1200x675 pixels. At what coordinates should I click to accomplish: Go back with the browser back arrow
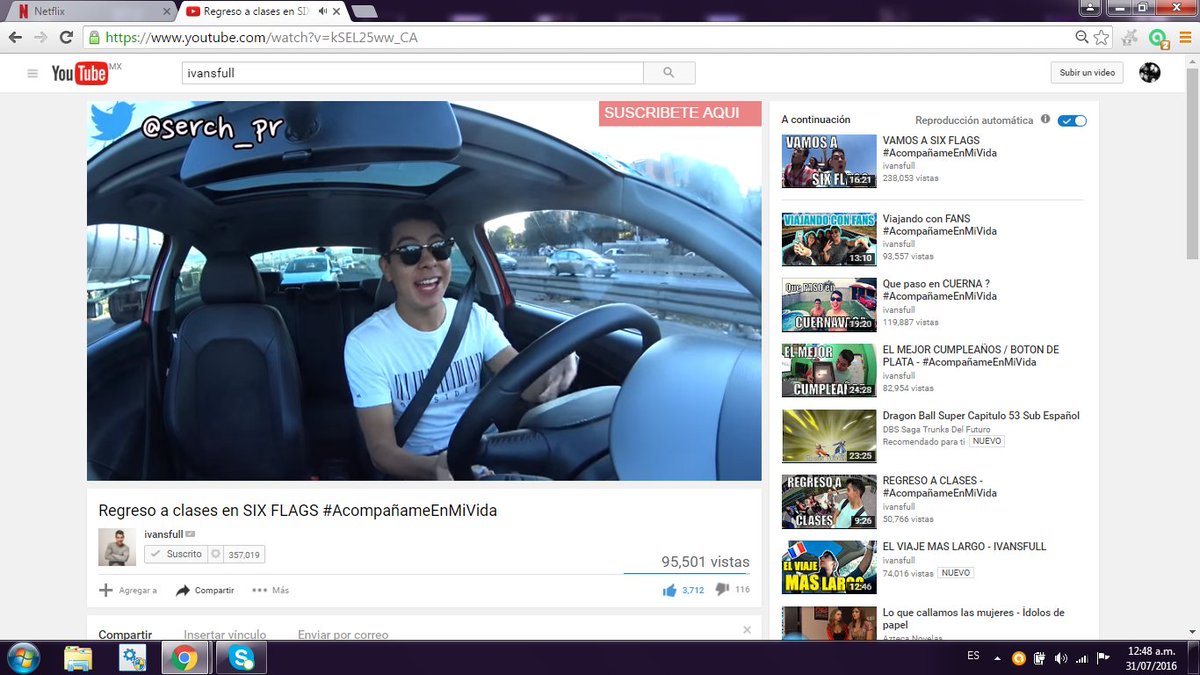(x=15, y=38)
